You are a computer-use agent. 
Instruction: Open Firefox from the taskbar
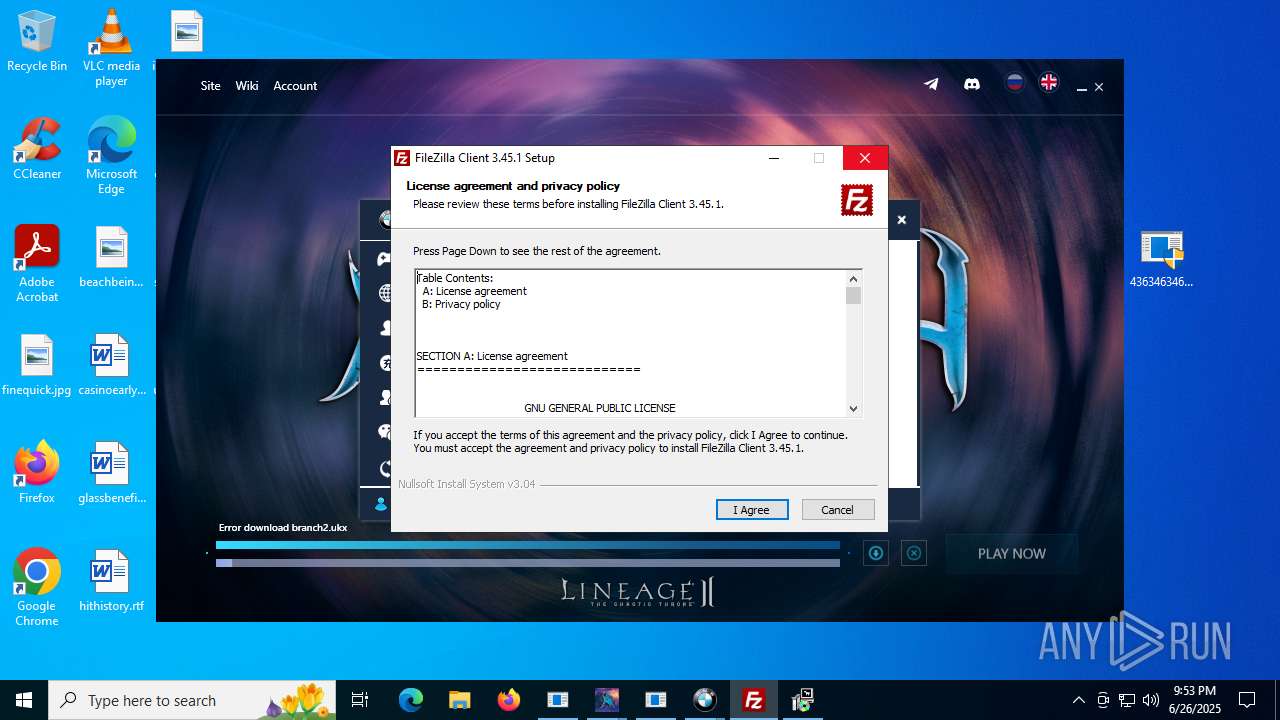[x=509, y=700]
